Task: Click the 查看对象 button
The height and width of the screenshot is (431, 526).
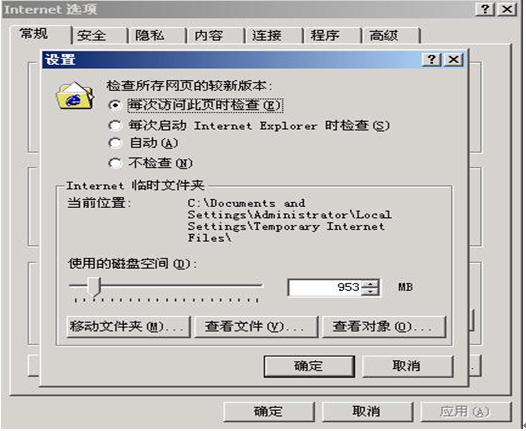Action: [384, 326]
